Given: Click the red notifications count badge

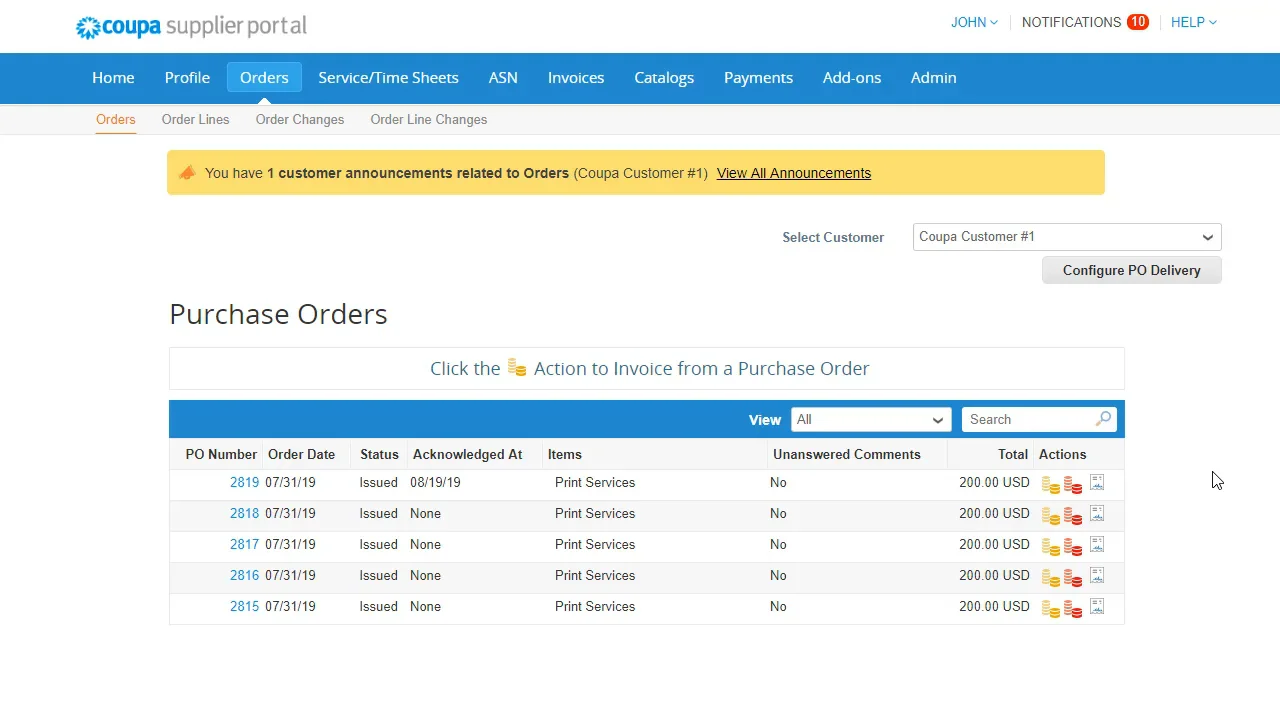Looking at the screenshot, I should tap(1137, 22).
